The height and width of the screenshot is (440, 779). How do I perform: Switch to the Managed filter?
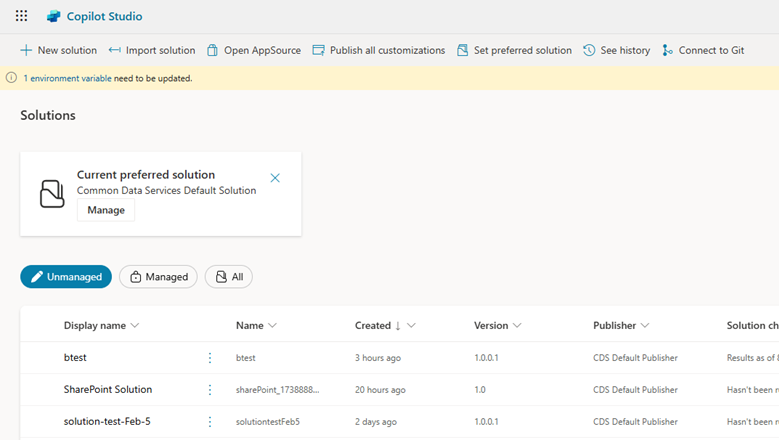pyautogui.click(x=158, y=277)
